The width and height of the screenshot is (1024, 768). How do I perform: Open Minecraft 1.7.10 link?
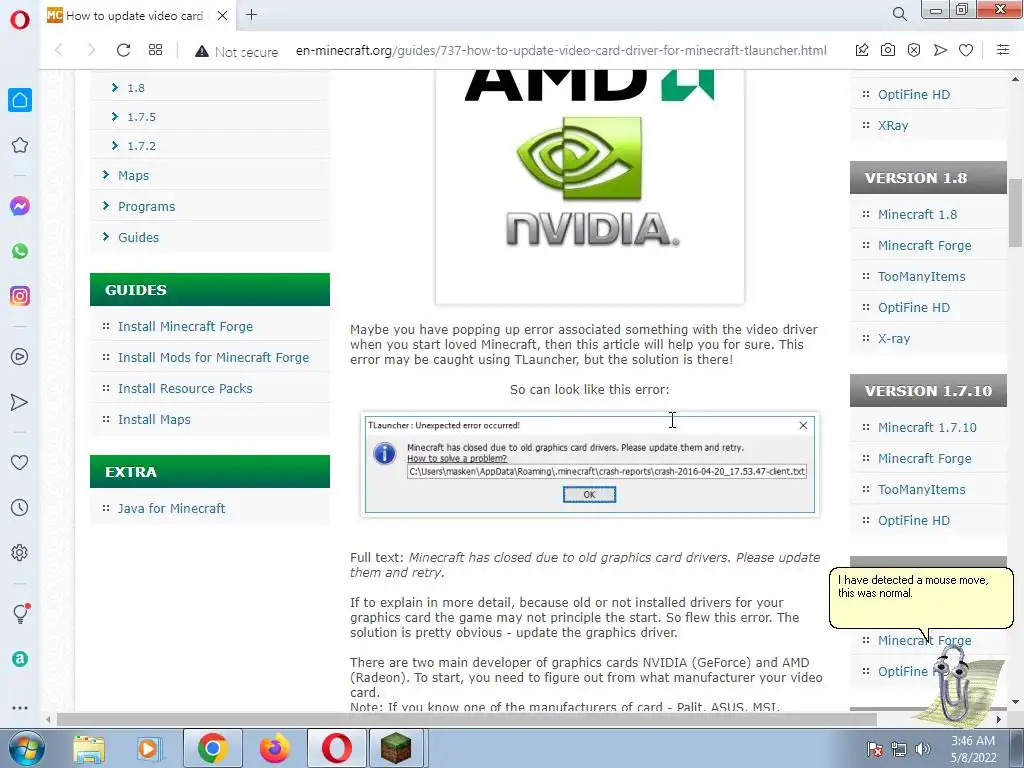[927, 427]
